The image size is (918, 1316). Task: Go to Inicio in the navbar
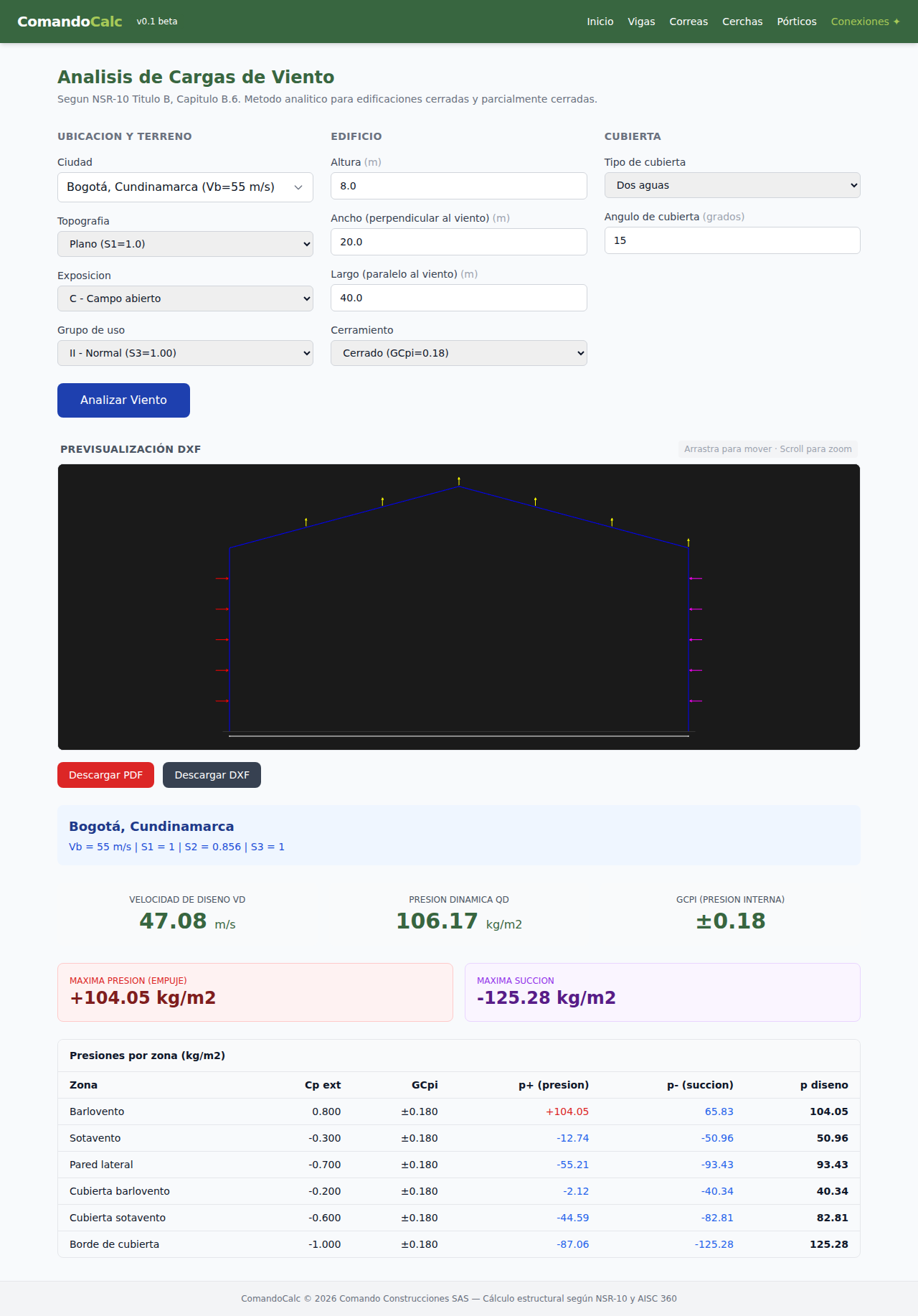click(600, 22)
